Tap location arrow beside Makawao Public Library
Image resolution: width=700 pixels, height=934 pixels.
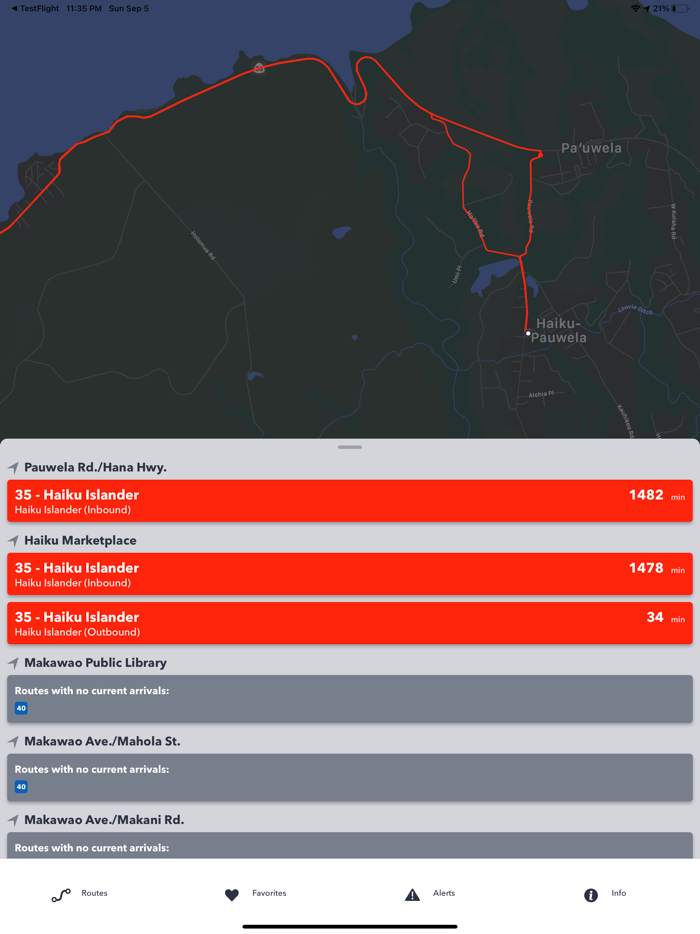pos(13,663)
